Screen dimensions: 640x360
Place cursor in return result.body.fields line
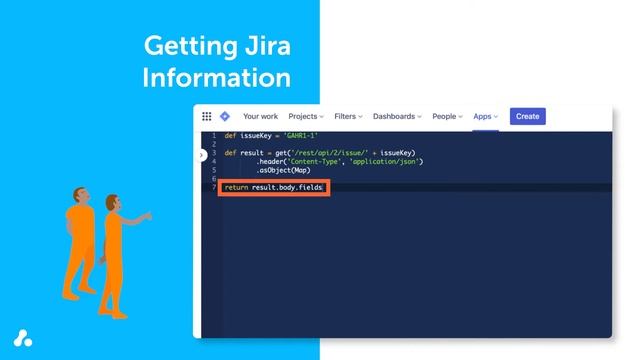click(273, 188)
